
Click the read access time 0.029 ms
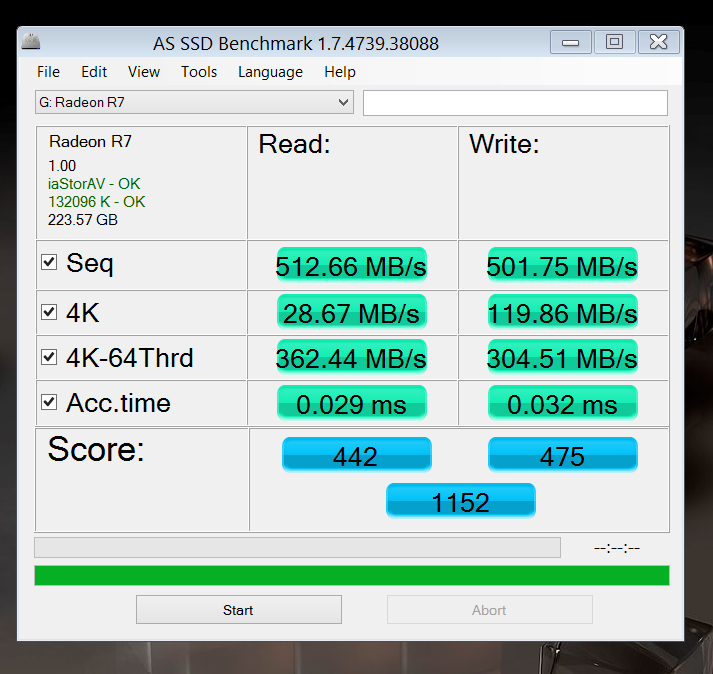(351, 403)
